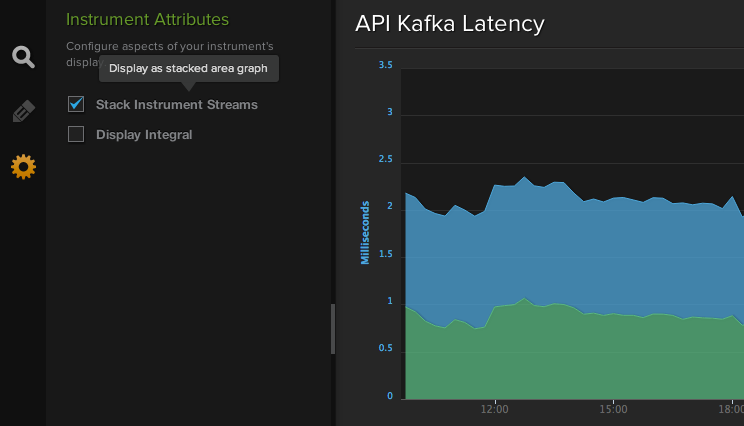
Task: Click the green stacked area stream
Action: [x=569, y=361]
